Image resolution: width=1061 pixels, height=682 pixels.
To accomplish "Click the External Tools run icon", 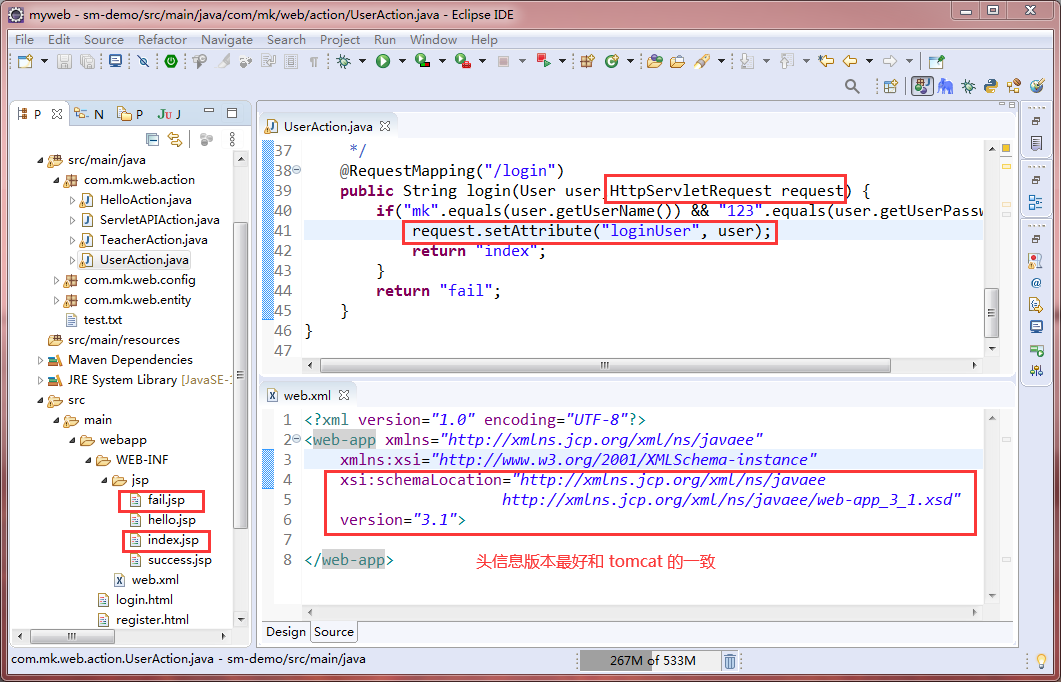I will (463, 62).
